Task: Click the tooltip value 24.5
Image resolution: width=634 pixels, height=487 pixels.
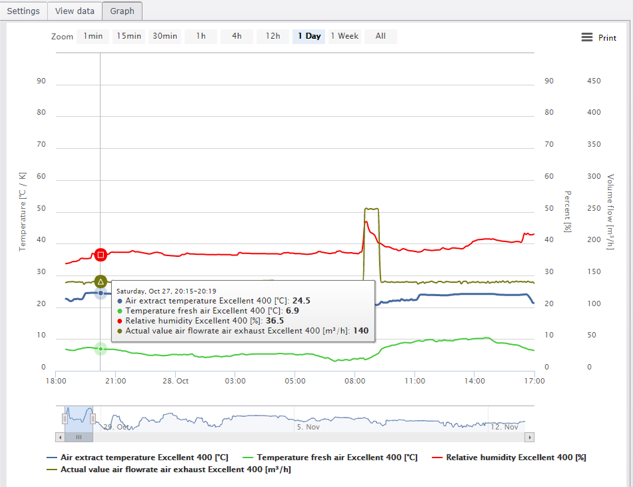Action: click(301, 301)
